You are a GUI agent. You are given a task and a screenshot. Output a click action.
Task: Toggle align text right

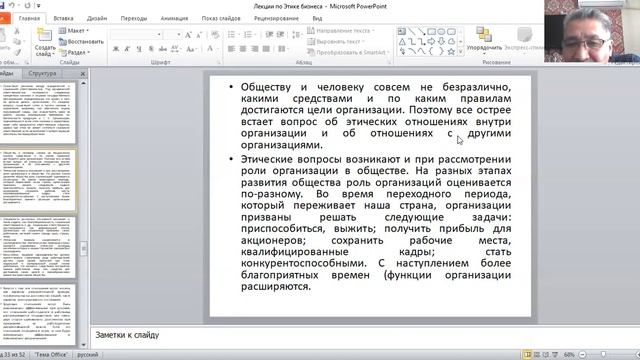coord(255,49)
